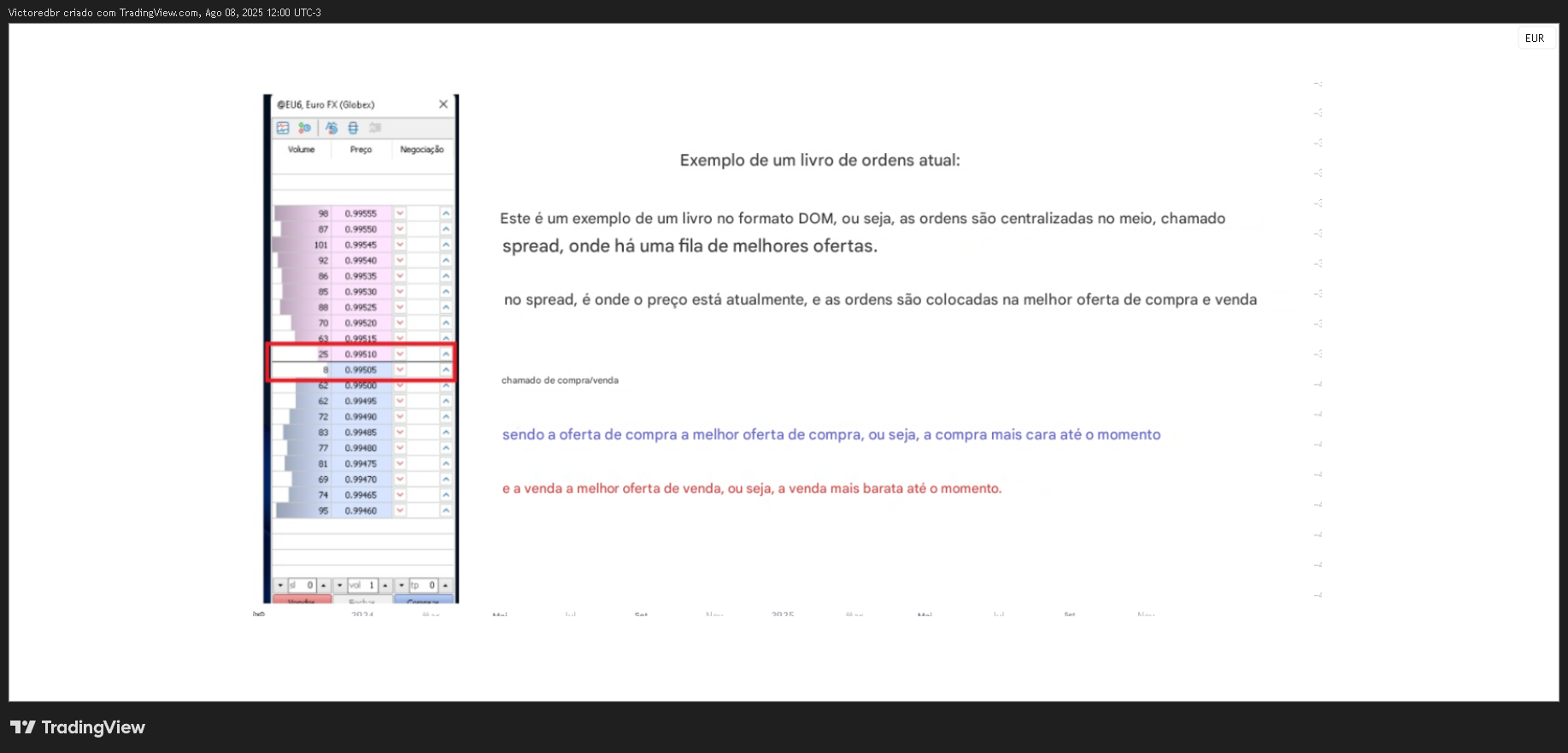1568x753 pixels.
Task: Decrease the tp value with its down arrow
Action: tap(402, 585)
